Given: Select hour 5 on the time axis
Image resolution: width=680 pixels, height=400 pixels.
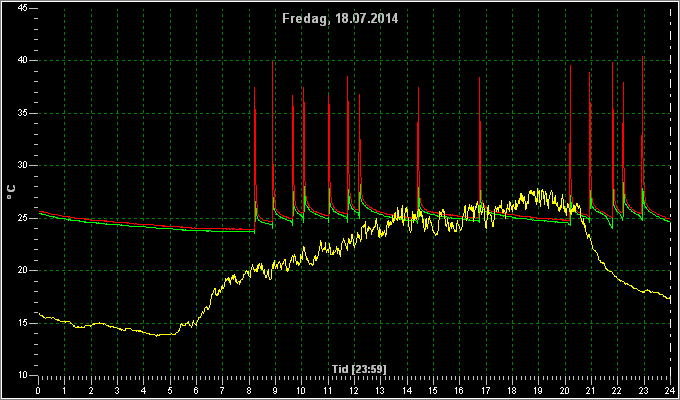Looking at the screenshot, I should [x=170, y=390].
